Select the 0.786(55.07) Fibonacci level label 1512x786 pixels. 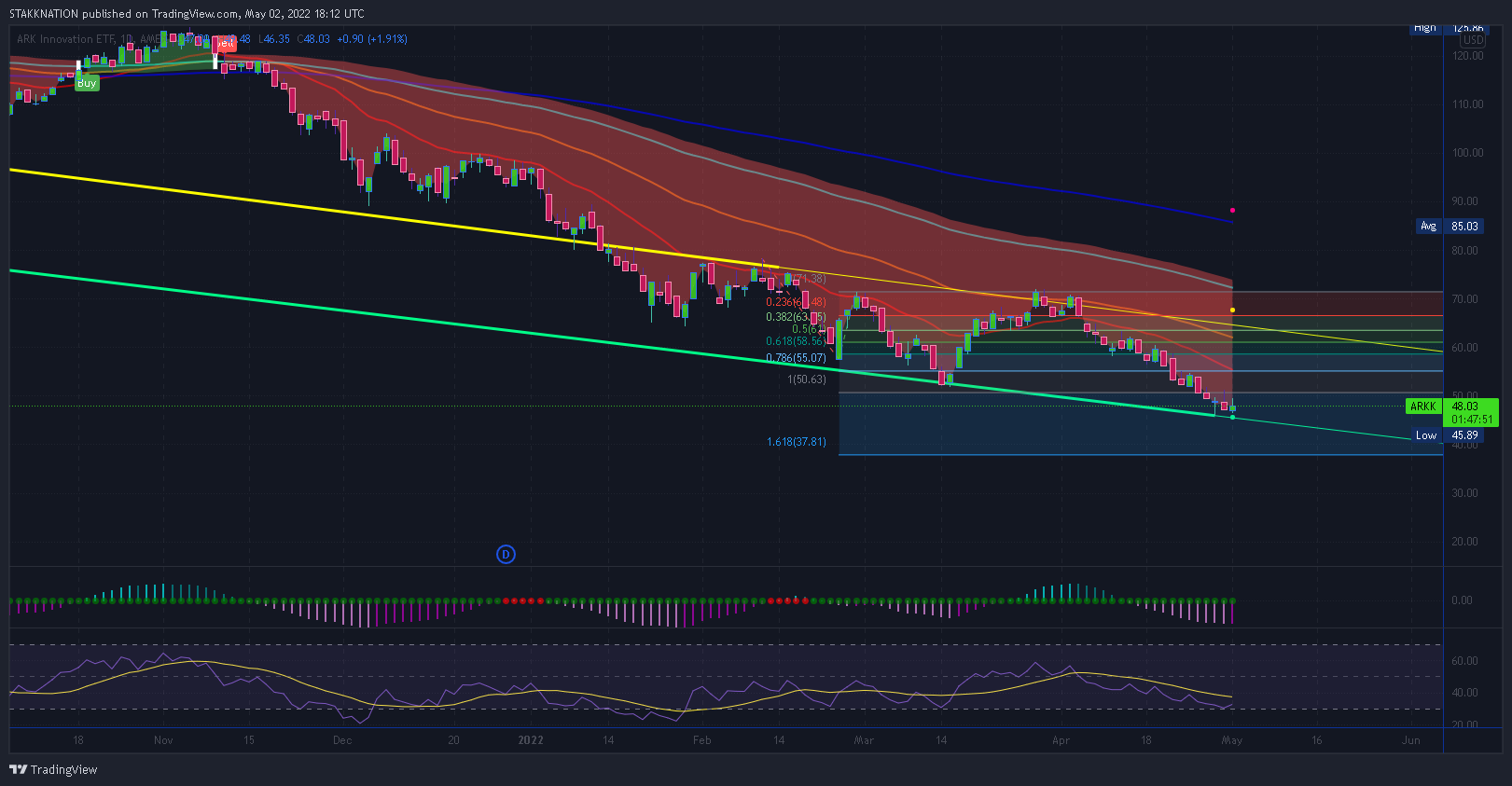pos(796,358)
